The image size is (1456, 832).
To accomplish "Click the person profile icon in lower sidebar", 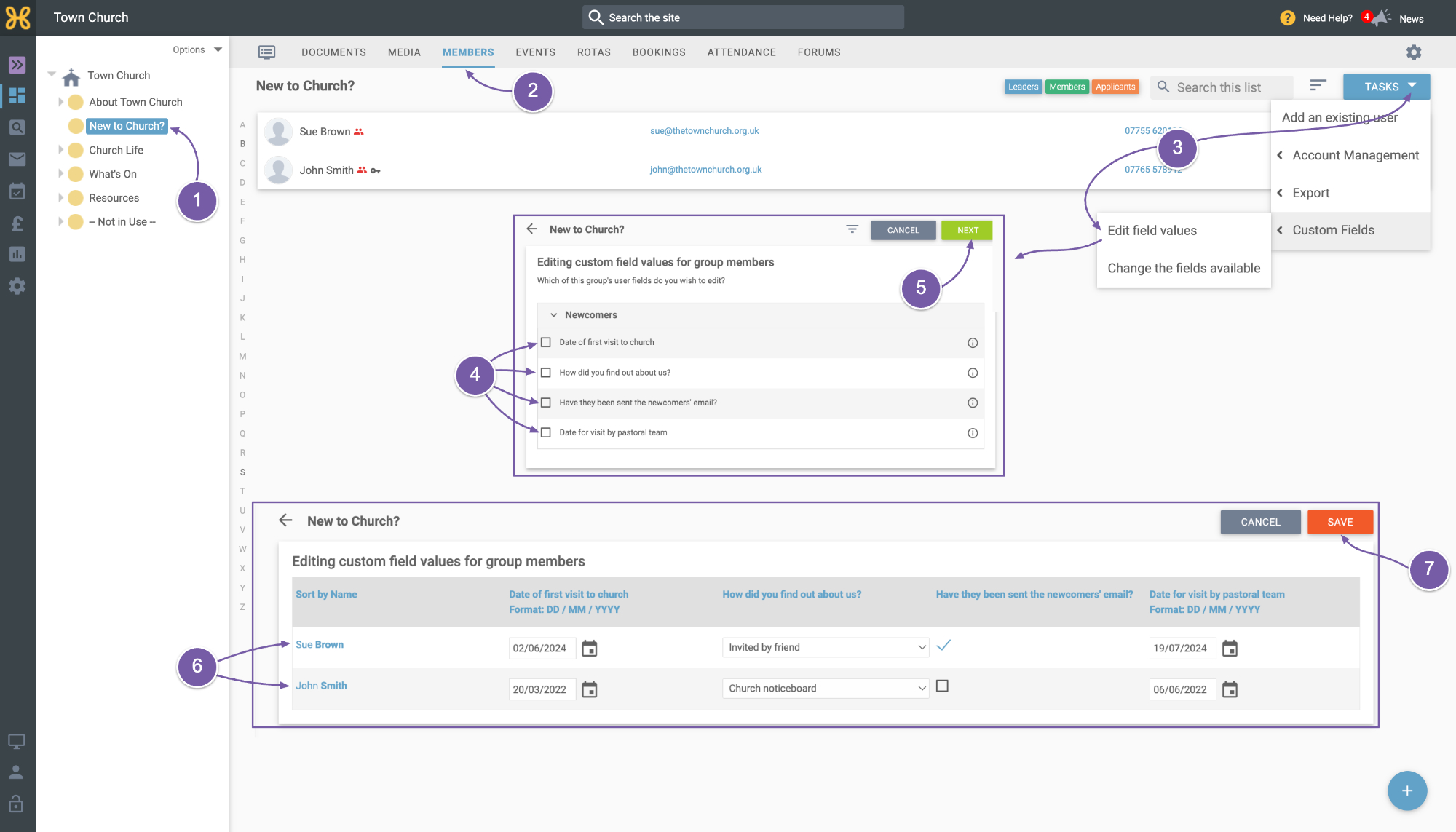I will click(17, 772).
